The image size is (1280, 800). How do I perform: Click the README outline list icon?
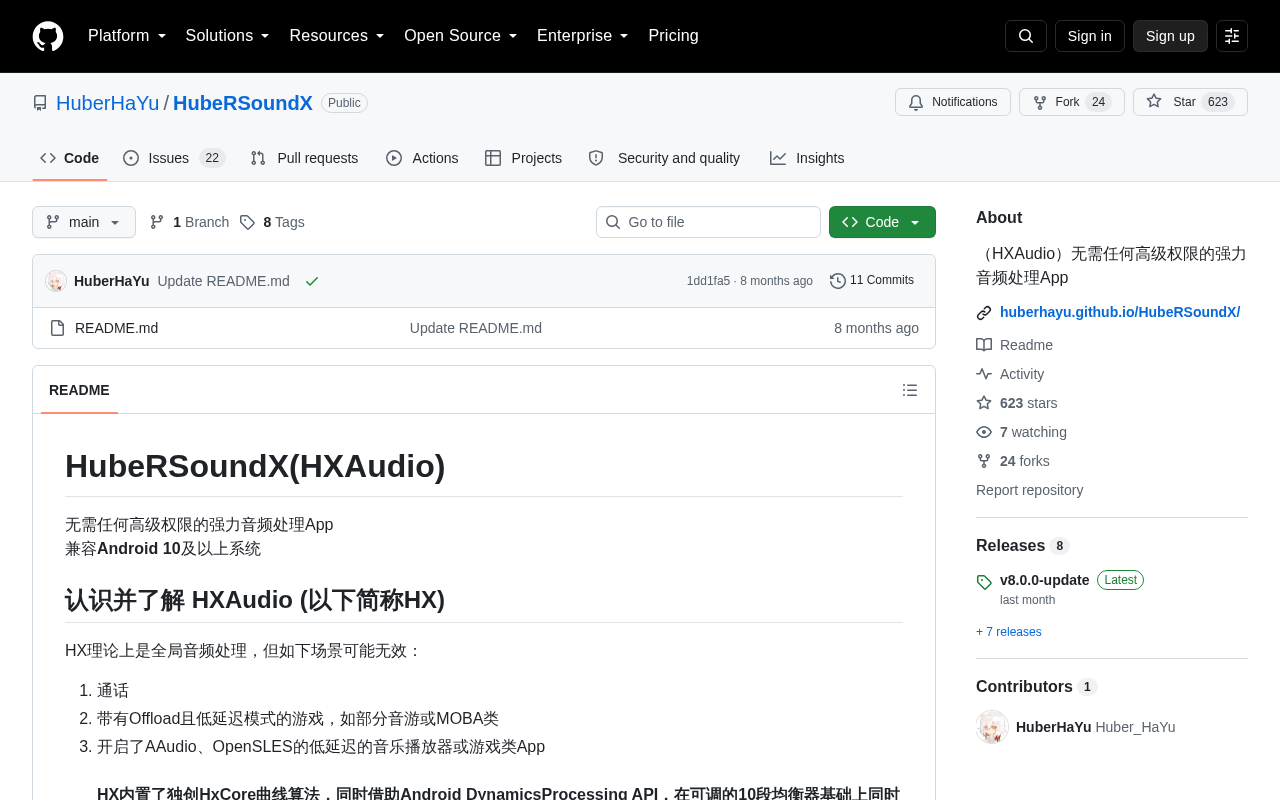tap(910, 390)
